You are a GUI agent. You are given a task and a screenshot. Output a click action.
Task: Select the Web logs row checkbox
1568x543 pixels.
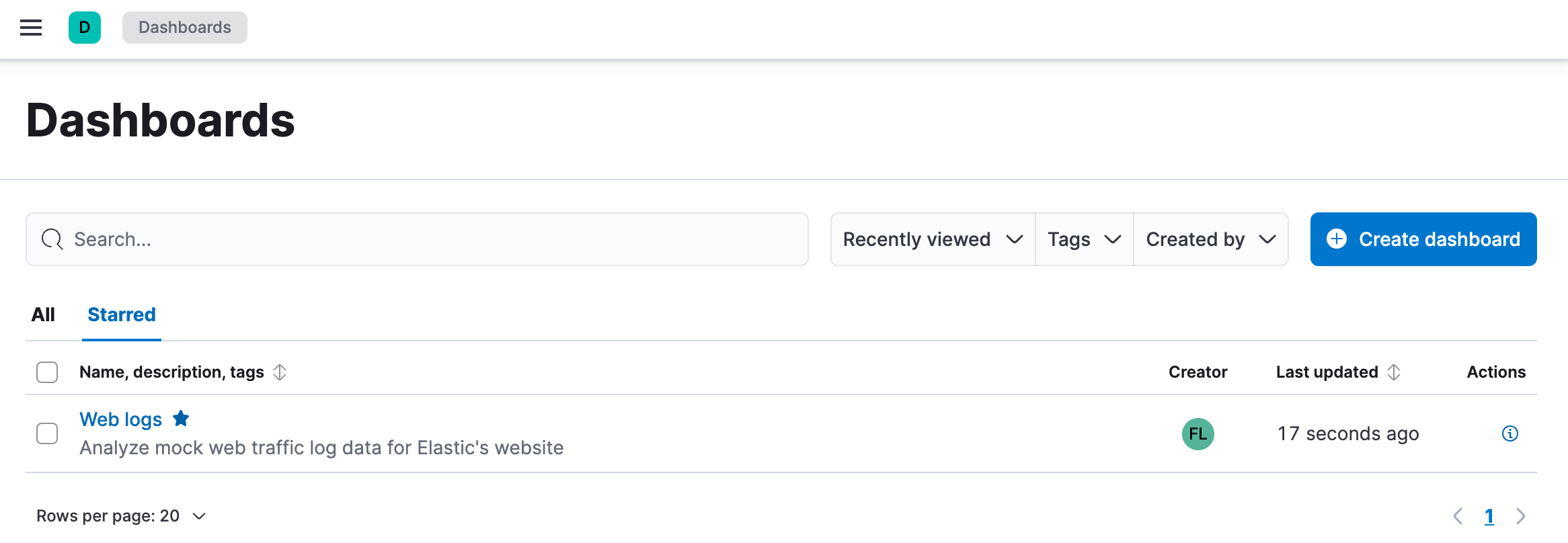click(47, 433)
